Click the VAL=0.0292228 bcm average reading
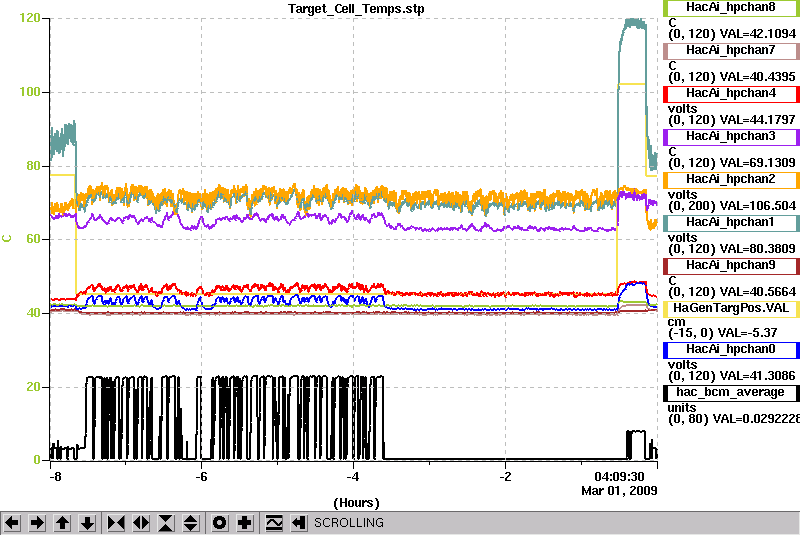This screenshot has width=800, height=535. [x=756, y=419]
